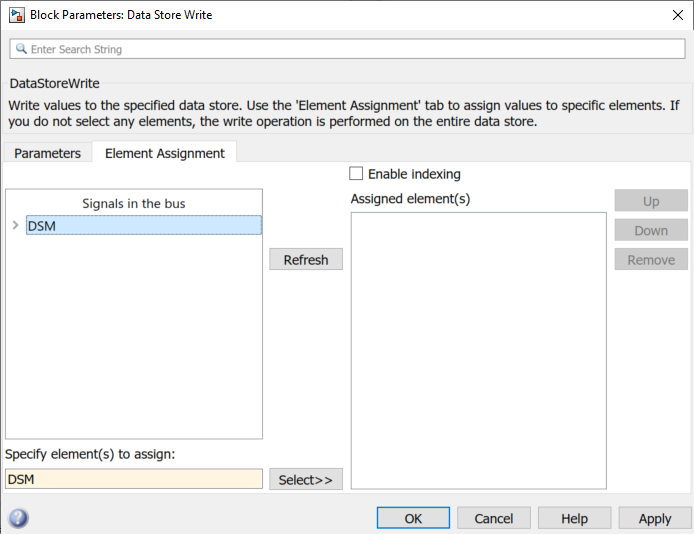Open help via the blue question mark icon
The height and width of the screenshot is (534, 694).
pos(18,518)
